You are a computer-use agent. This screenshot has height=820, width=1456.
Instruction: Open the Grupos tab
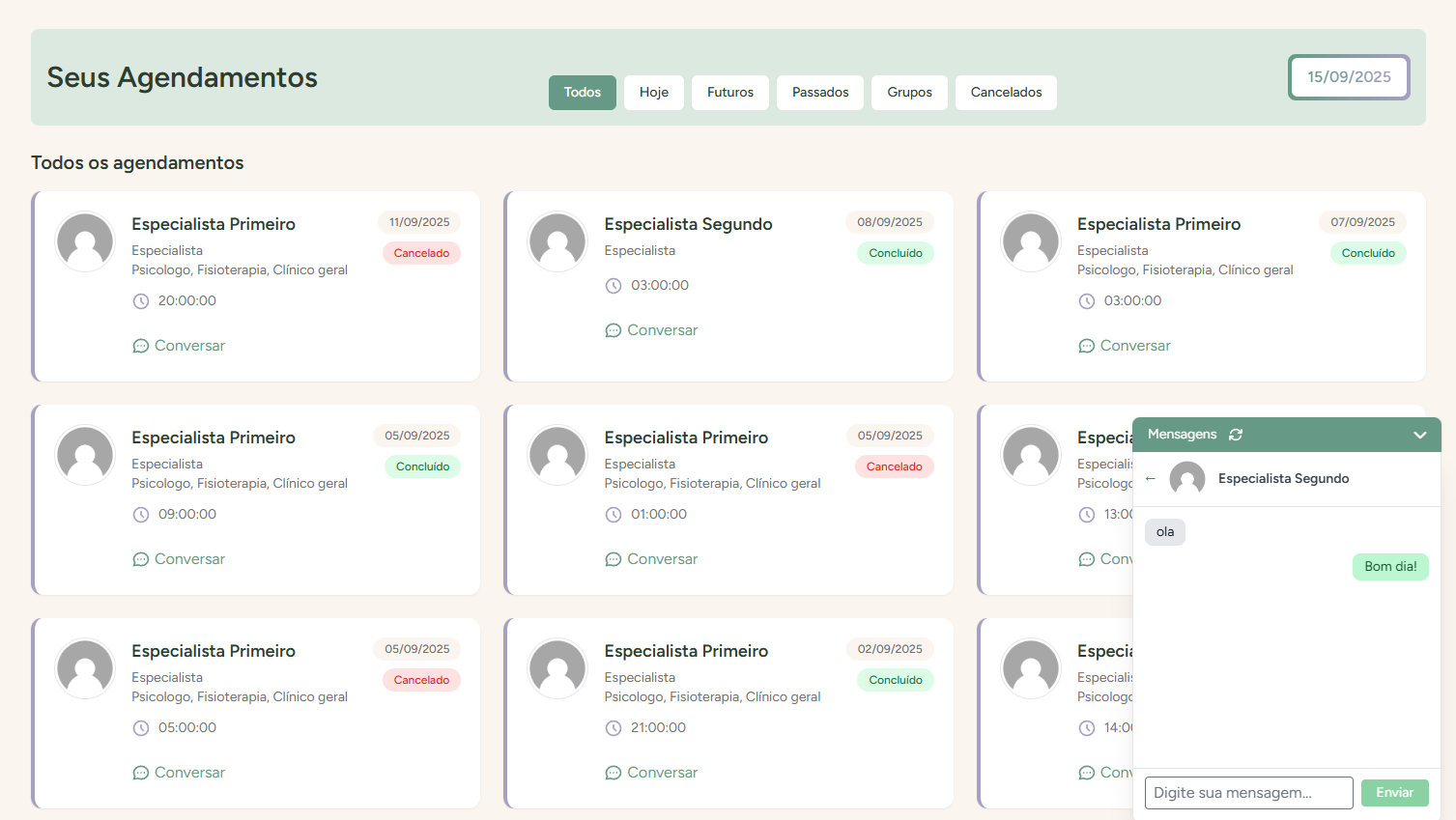[909, 93]
